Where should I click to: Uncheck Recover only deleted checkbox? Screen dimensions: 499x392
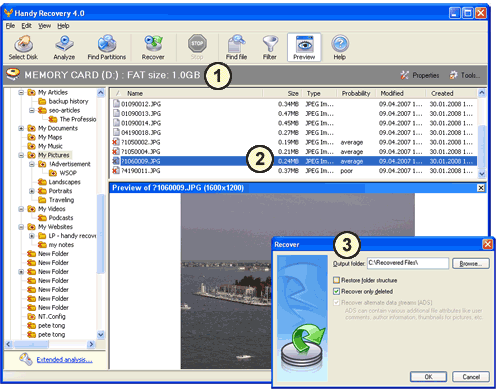pos(336,291)
